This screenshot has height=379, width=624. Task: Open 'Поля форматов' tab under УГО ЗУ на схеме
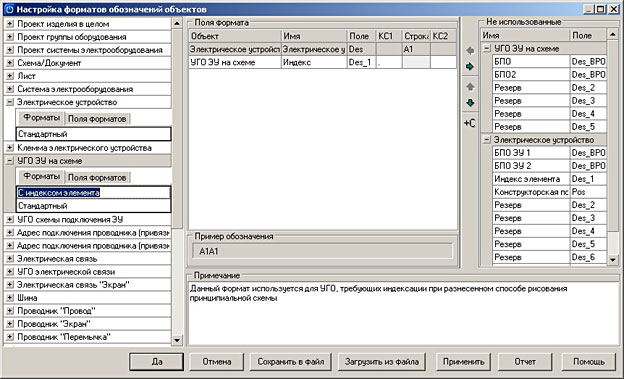click(97, 178)
